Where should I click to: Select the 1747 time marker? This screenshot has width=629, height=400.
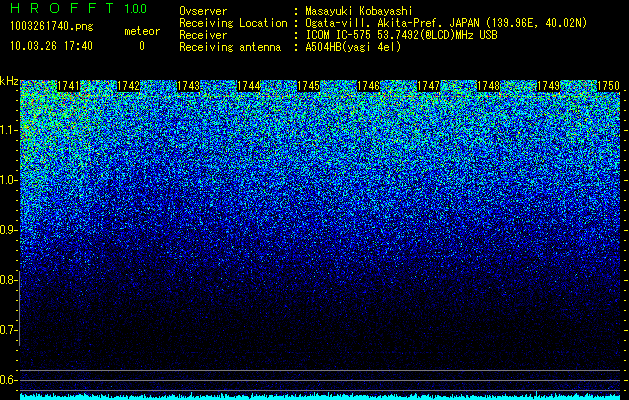pyautogui.click(x=428, y=86)
